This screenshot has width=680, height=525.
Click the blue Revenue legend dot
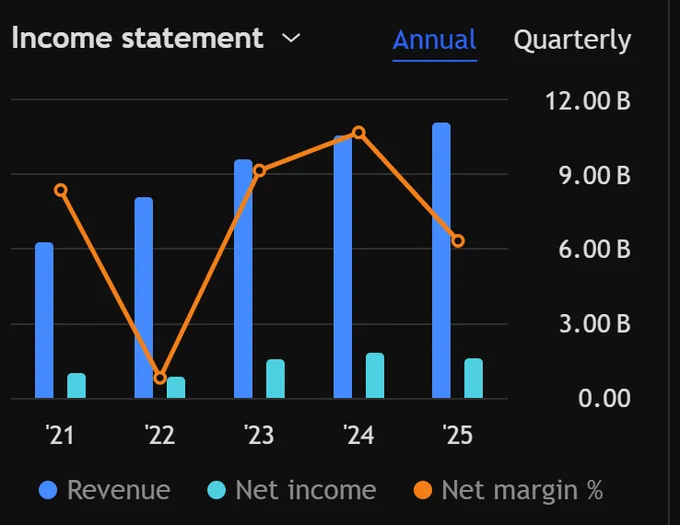[x=48, y=490]
